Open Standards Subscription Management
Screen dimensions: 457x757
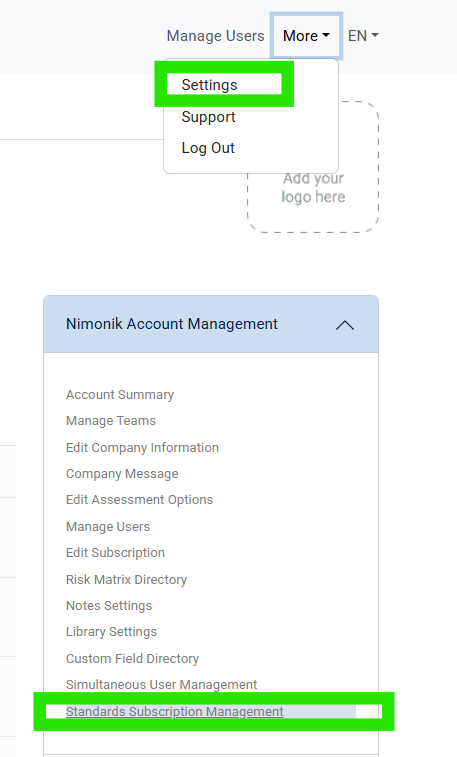click(175, 712)
